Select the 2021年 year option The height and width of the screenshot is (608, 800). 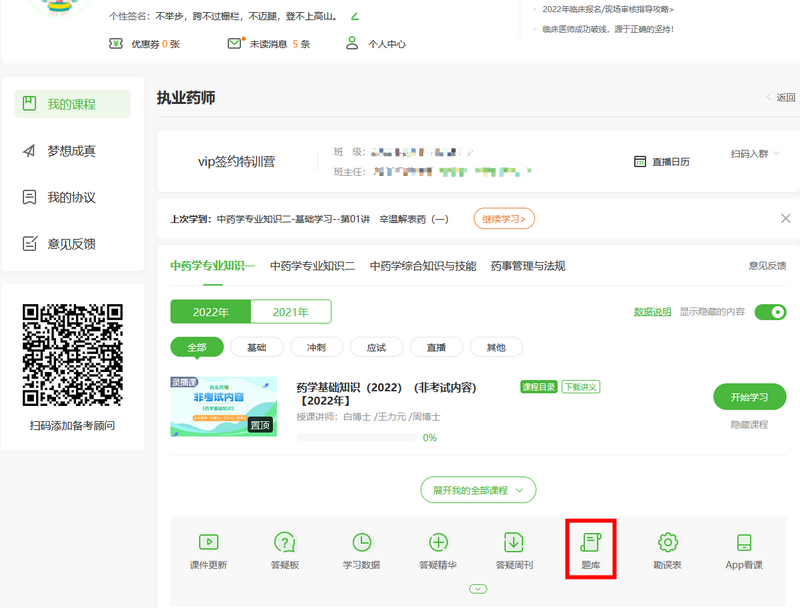290,312
